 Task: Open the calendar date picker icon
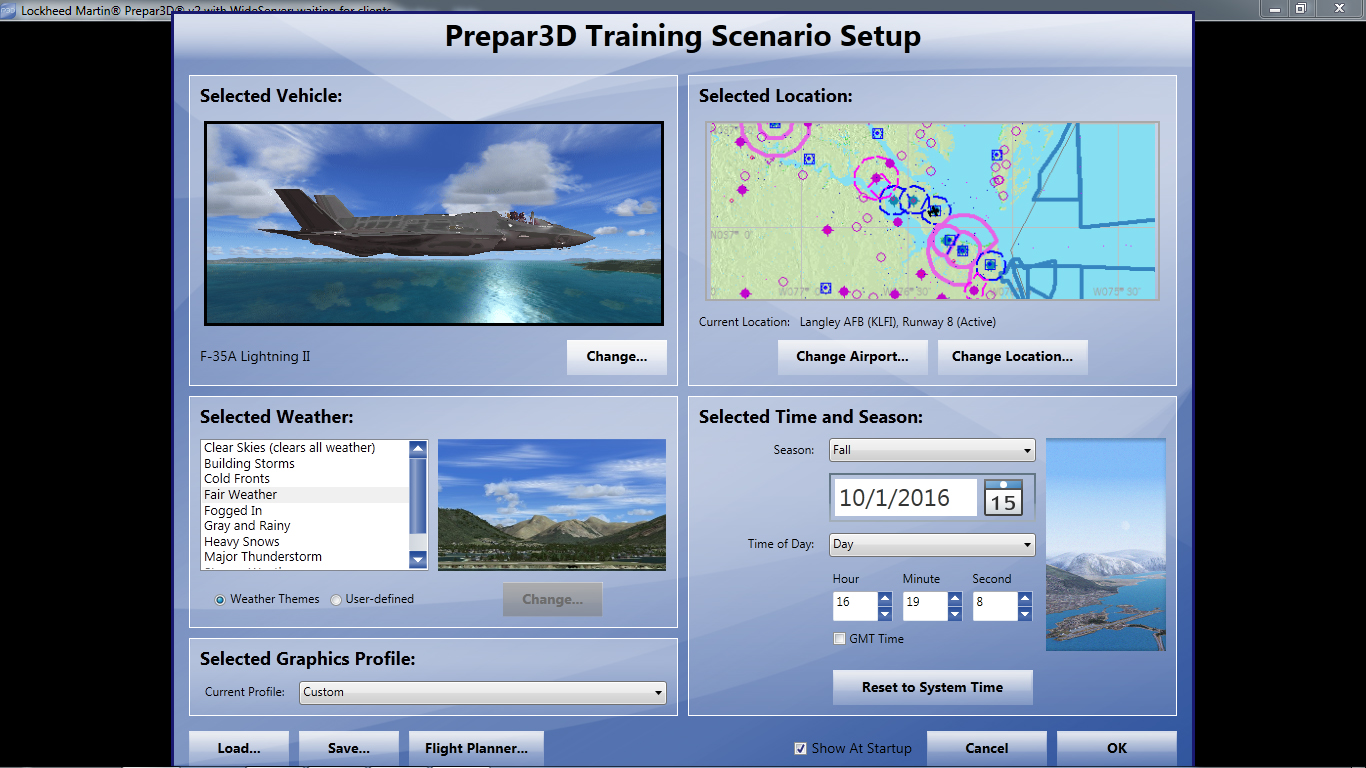pyautogui.click(x=1003, y=497)
